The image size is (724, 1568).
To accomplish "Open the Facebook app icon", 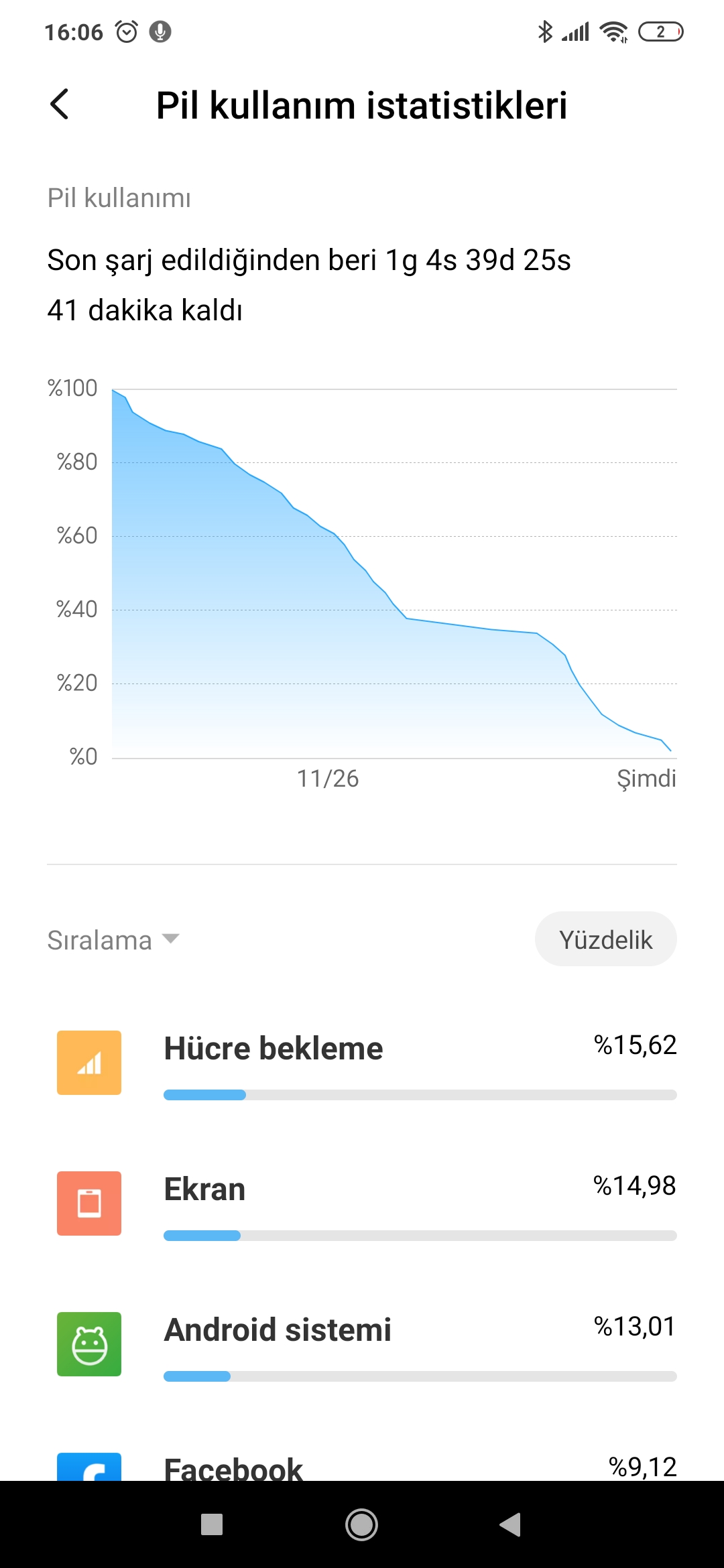I will point(89,1467).
